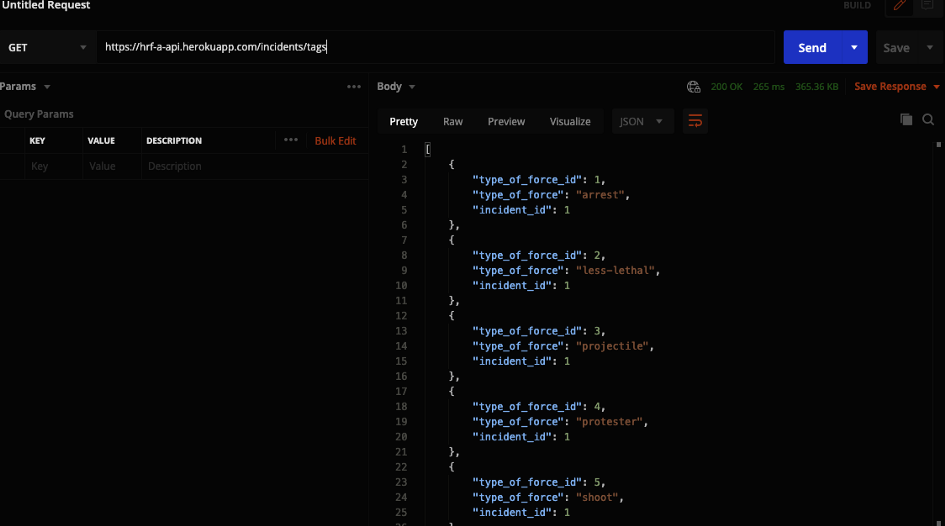Open column options dots near Bulk Edit
Image resolution: width=945 pixels, height=526 pixels.
[290, 140]
